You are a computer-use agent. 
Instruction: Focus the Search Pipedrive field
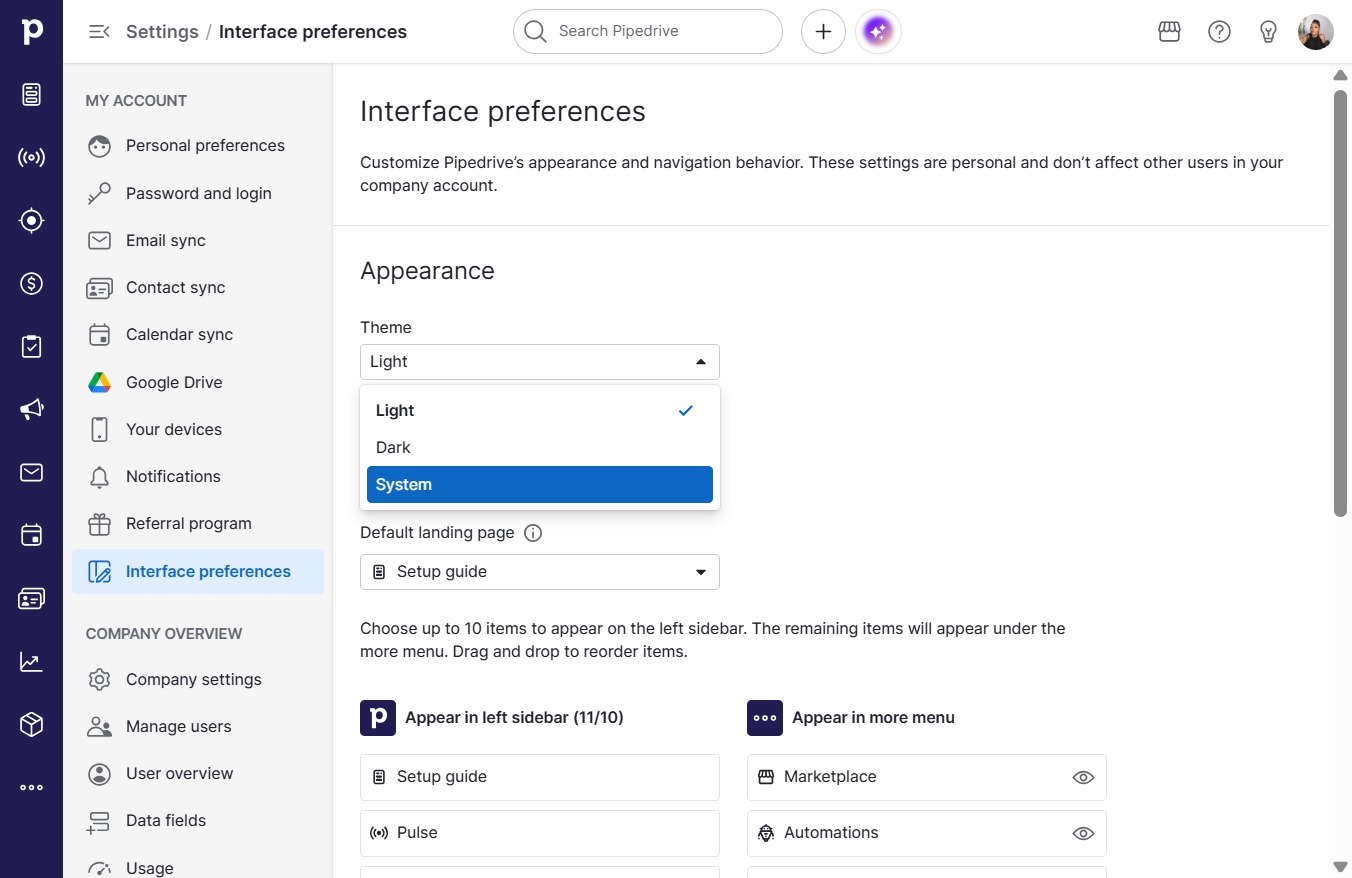[648, 32]
